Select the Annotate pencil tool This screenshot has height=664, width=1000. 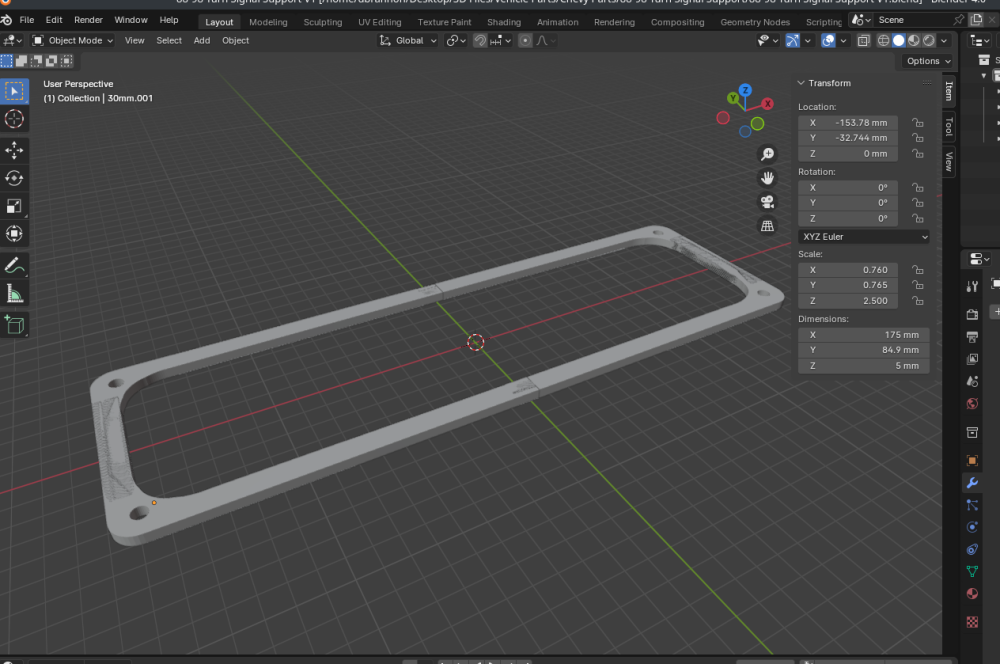(x=14, y=265)
